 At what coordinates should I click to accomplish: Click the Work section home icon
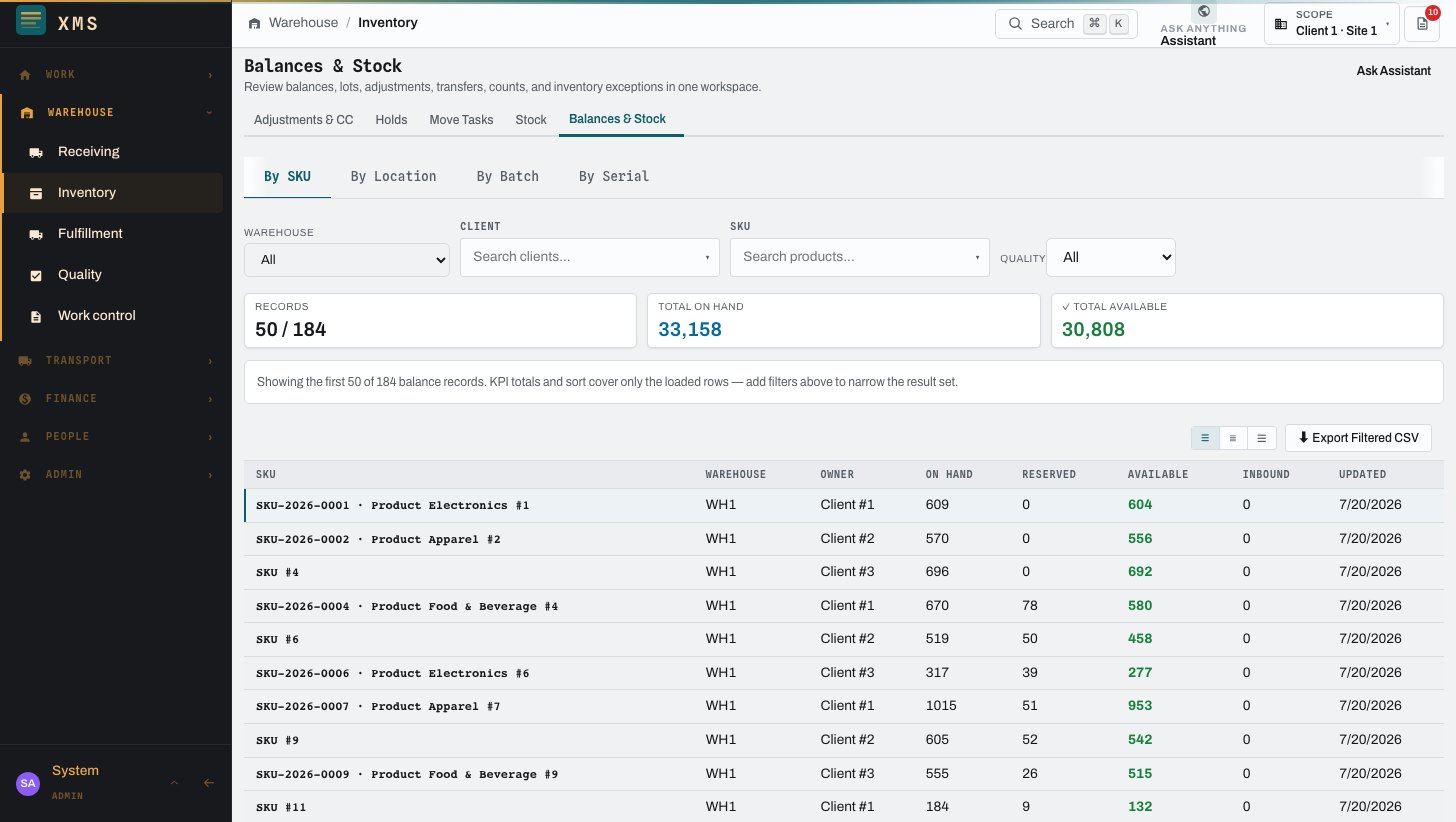coord(26,75)
